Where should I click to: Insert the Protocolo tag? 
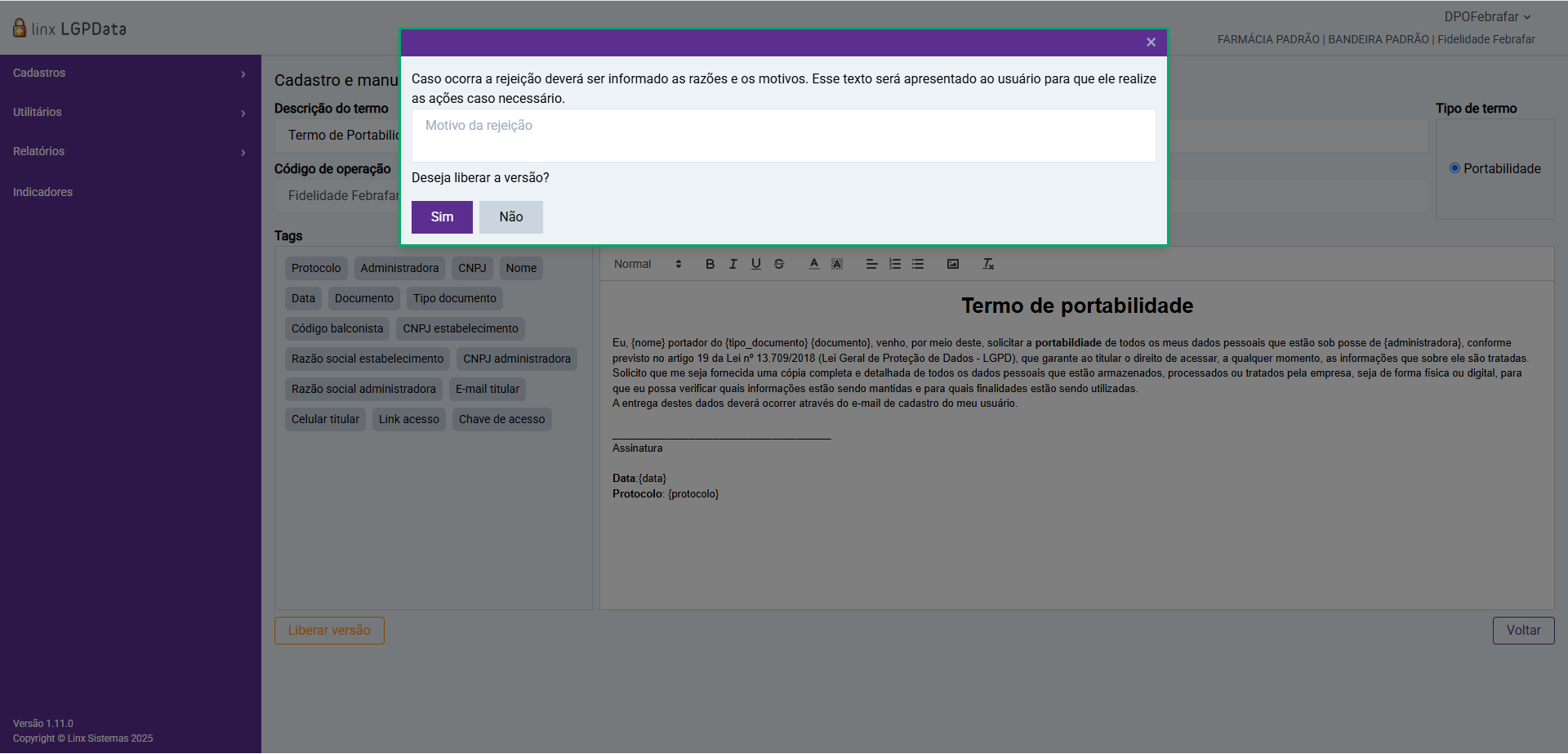(316, 268)
